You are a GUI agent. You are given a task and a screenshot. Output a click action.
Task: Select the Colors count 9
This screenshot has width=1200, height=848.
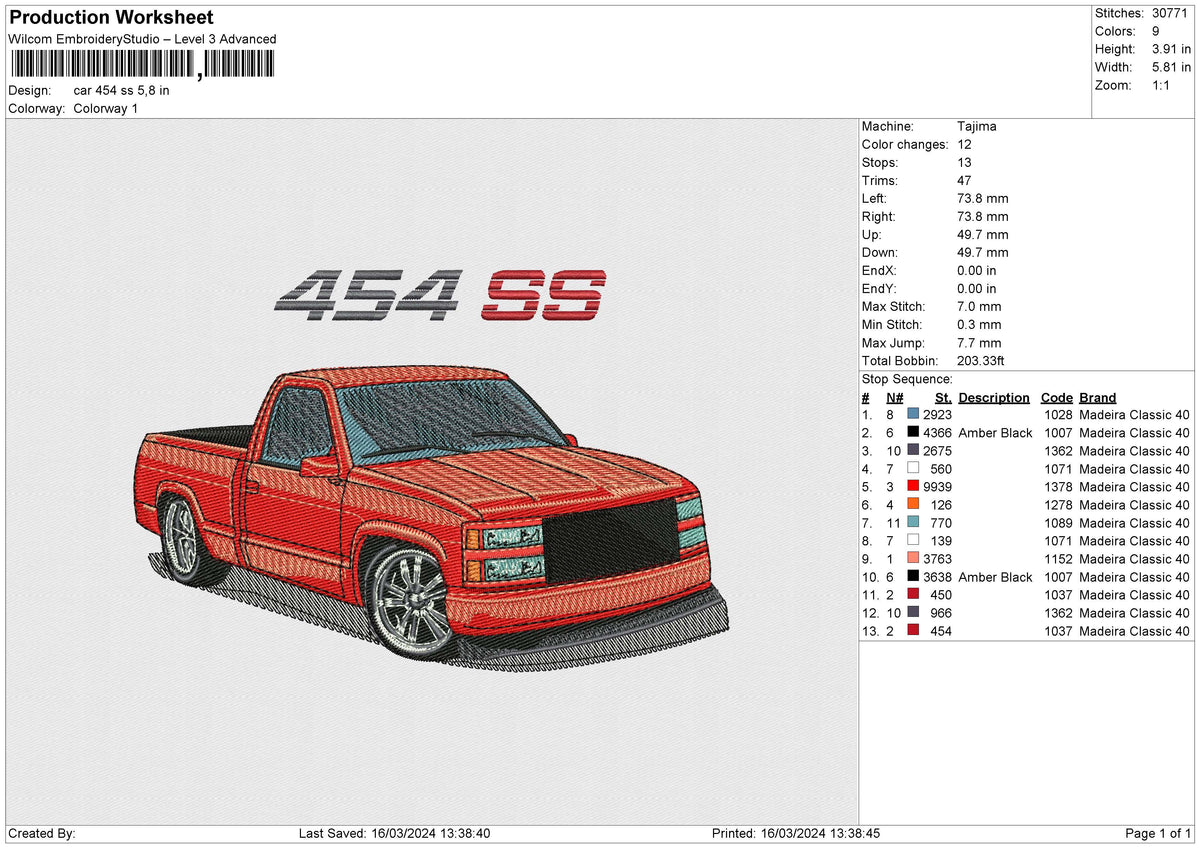point(1155,31)
